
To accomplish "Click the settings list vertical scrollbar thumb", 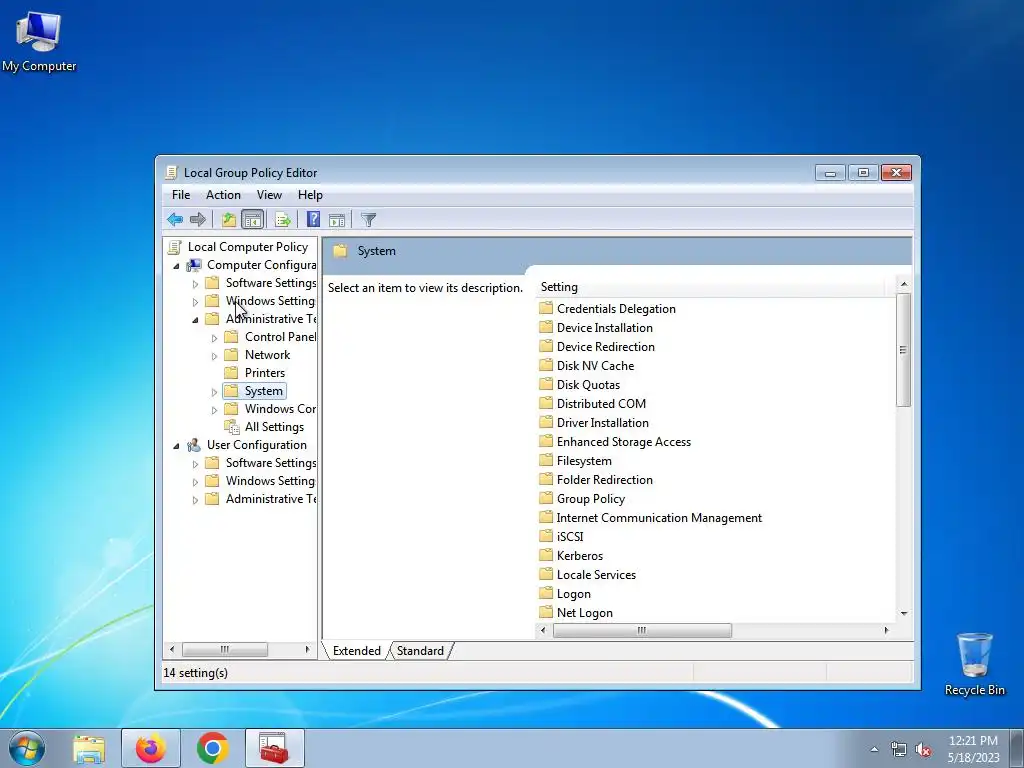I will pos(903,350).
